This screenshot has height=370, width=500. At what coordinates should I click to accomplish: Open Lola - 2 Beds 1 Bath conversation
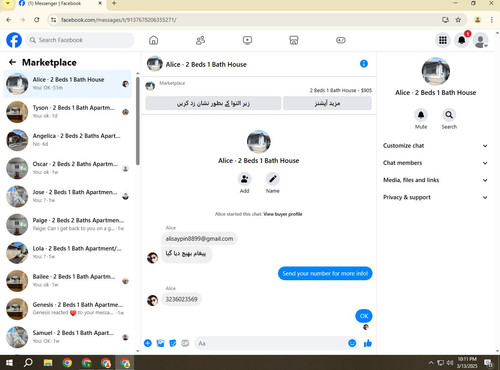click(x=67, y=253)
